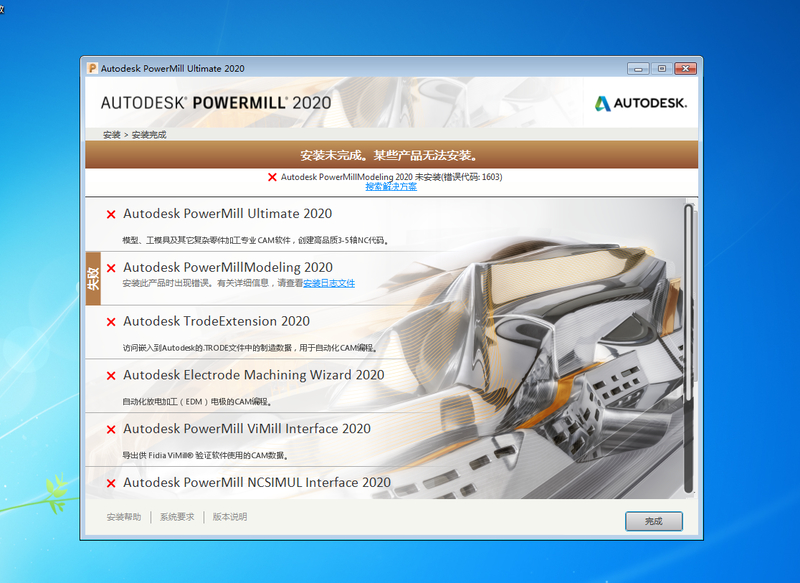Click the Autodesk logo in header
This screenshot has height=583, width=800.
tap(641, 103)
